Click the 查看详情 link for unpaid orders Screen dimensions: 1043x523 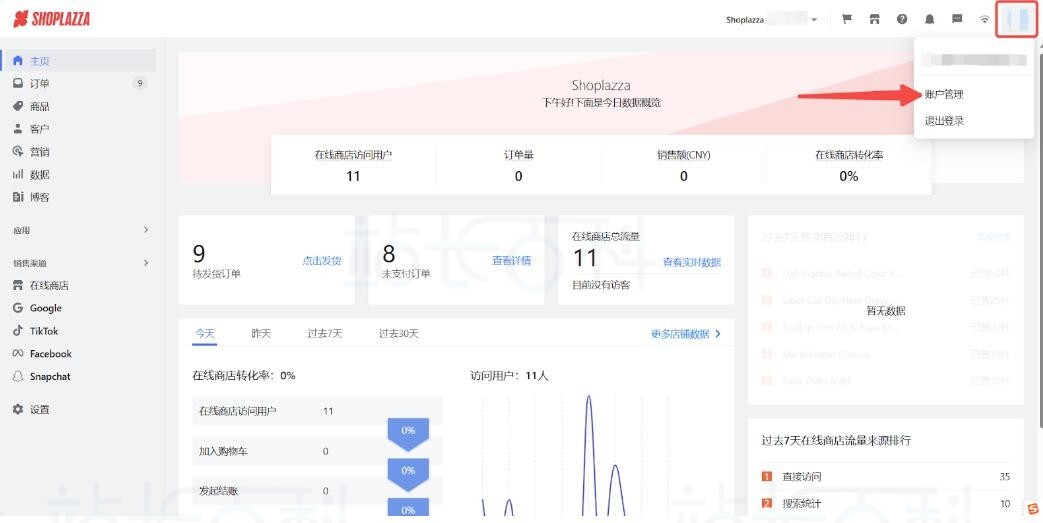click(512, 261)
